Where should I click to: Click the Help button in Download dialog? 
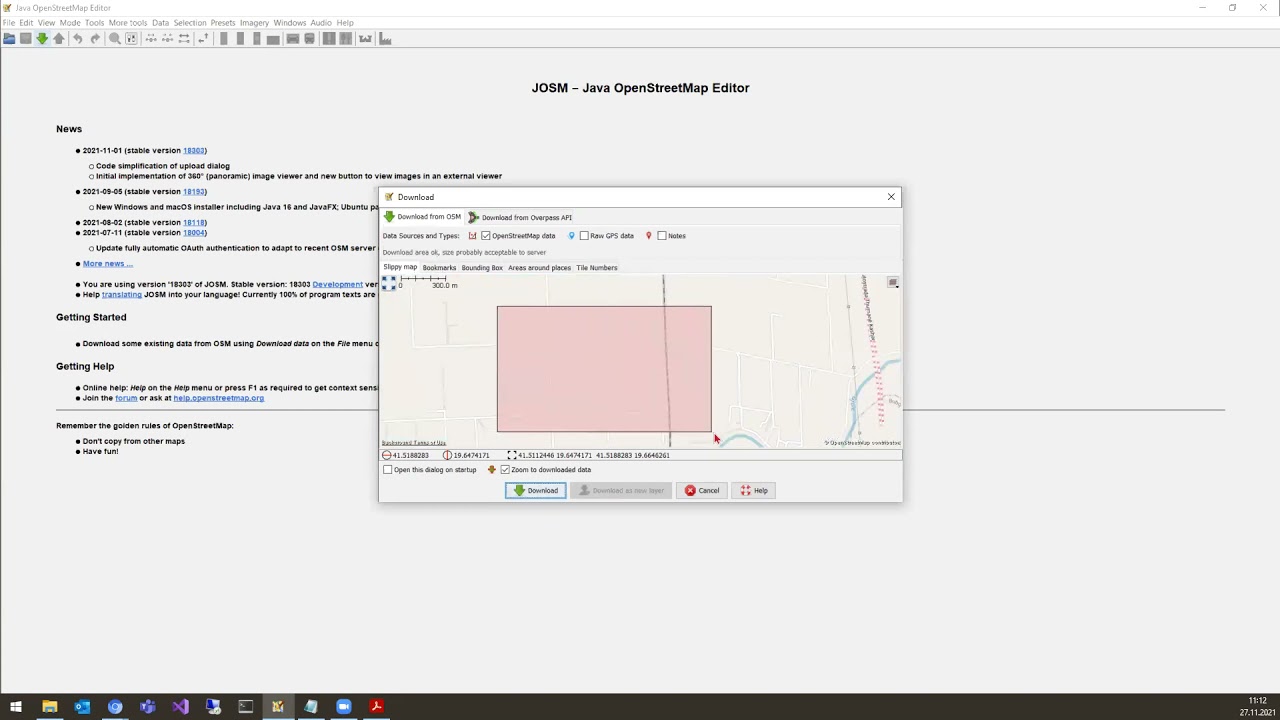(754, 490)
